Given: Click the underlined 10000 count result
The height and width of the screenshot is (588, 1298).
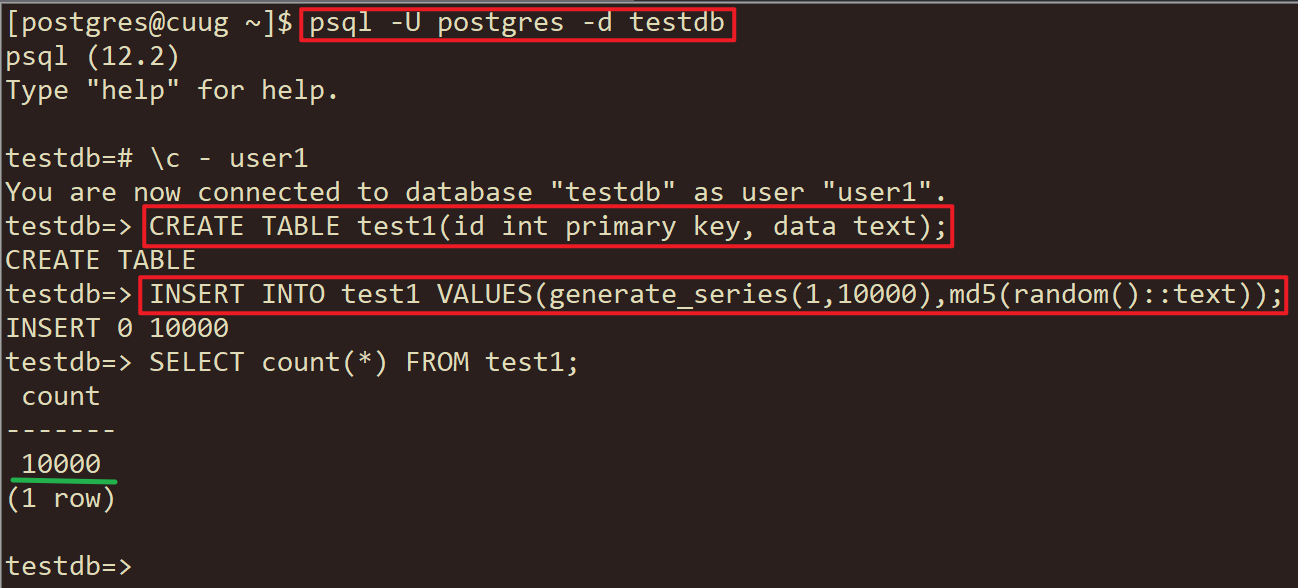Looking at the screenshot, I should (x=61, y=465).
